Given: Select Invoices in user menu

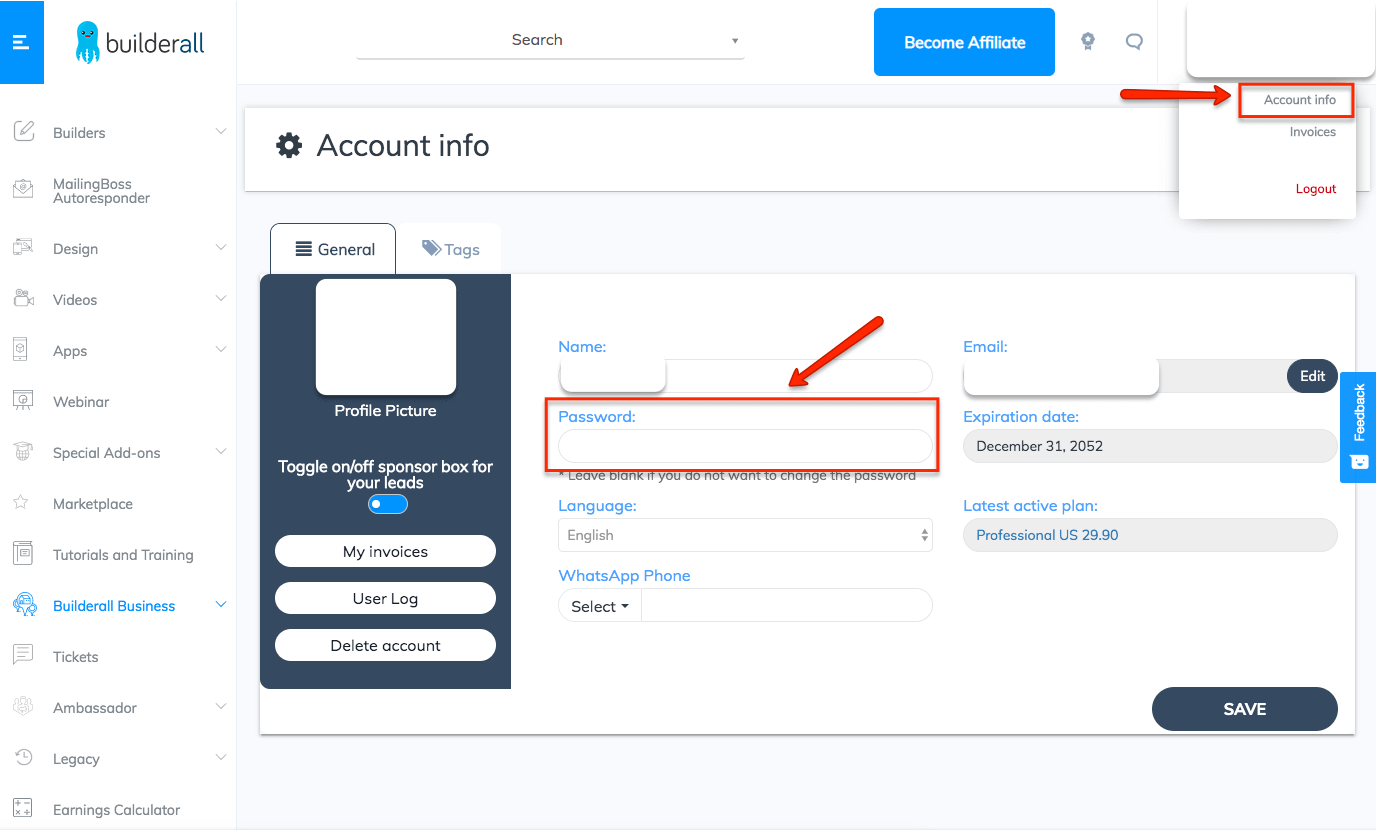Looking at the screenshot, I should 1312,132.
